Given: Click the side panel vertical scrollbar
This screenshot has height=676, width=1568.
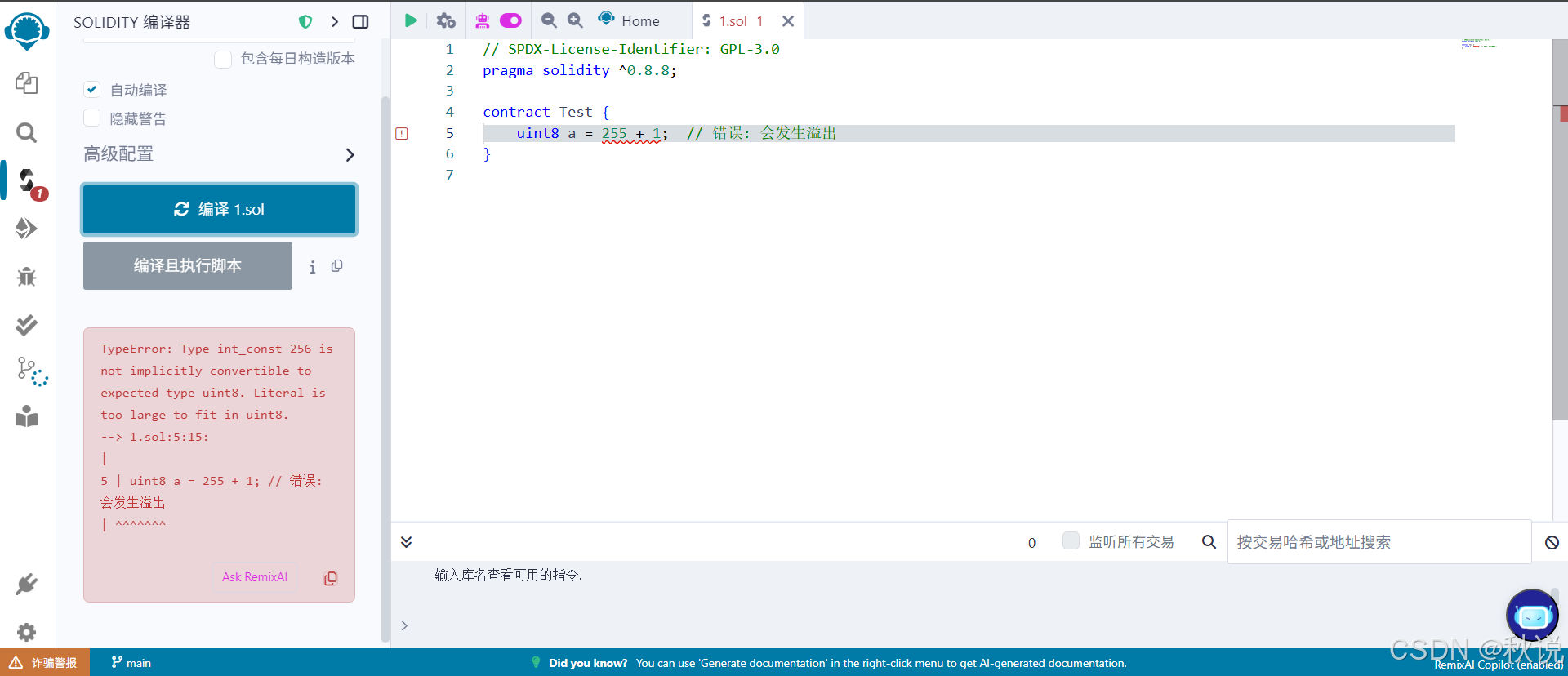Looking at the screenshot, I should pyautogui.click(x=385, y=370).
